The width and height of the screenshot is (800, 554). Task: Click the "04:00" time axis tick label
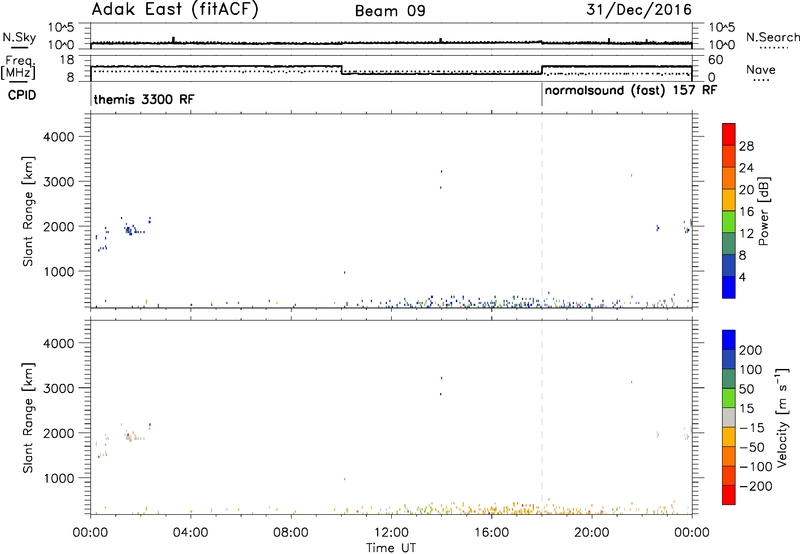coord(190,533)
